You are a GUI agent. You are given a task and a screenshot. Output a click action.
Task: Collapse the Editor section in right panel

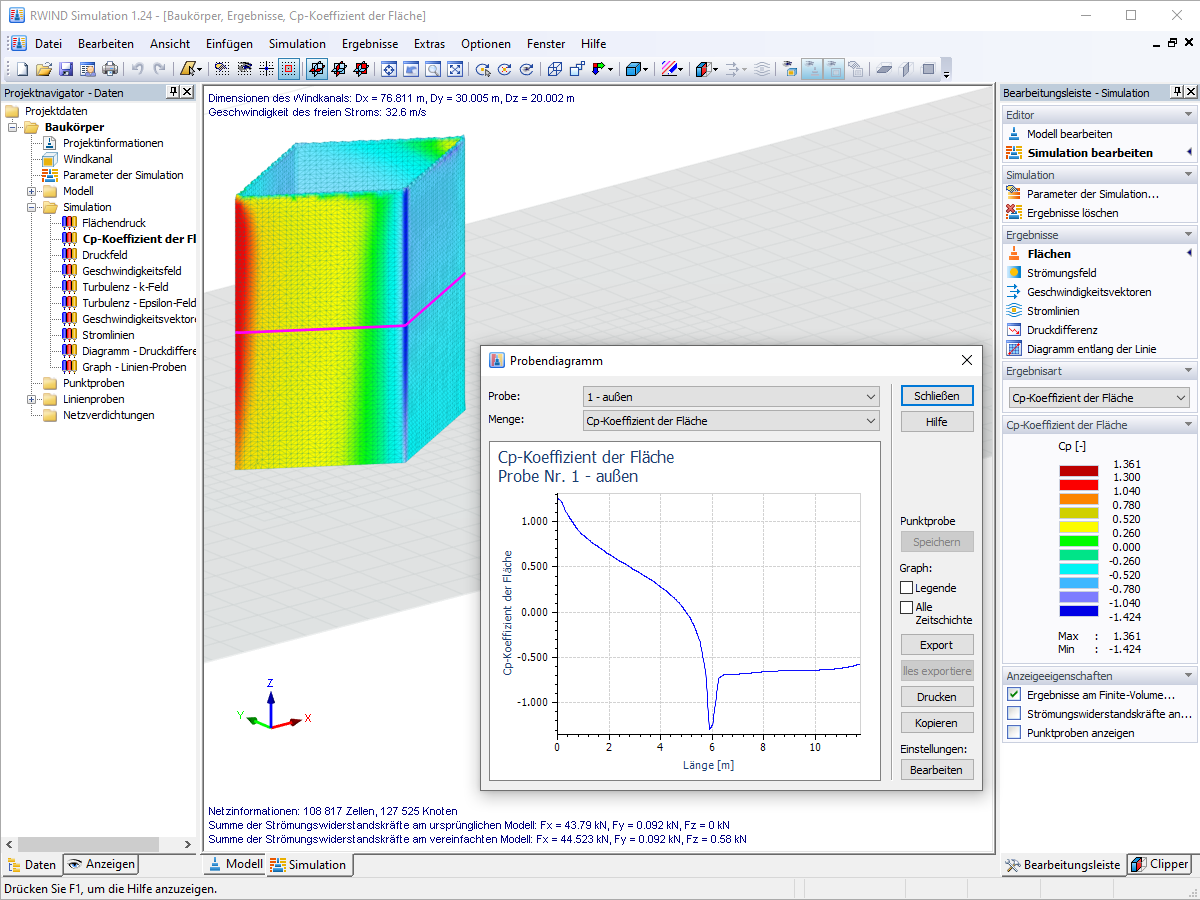coord(1188,116)
